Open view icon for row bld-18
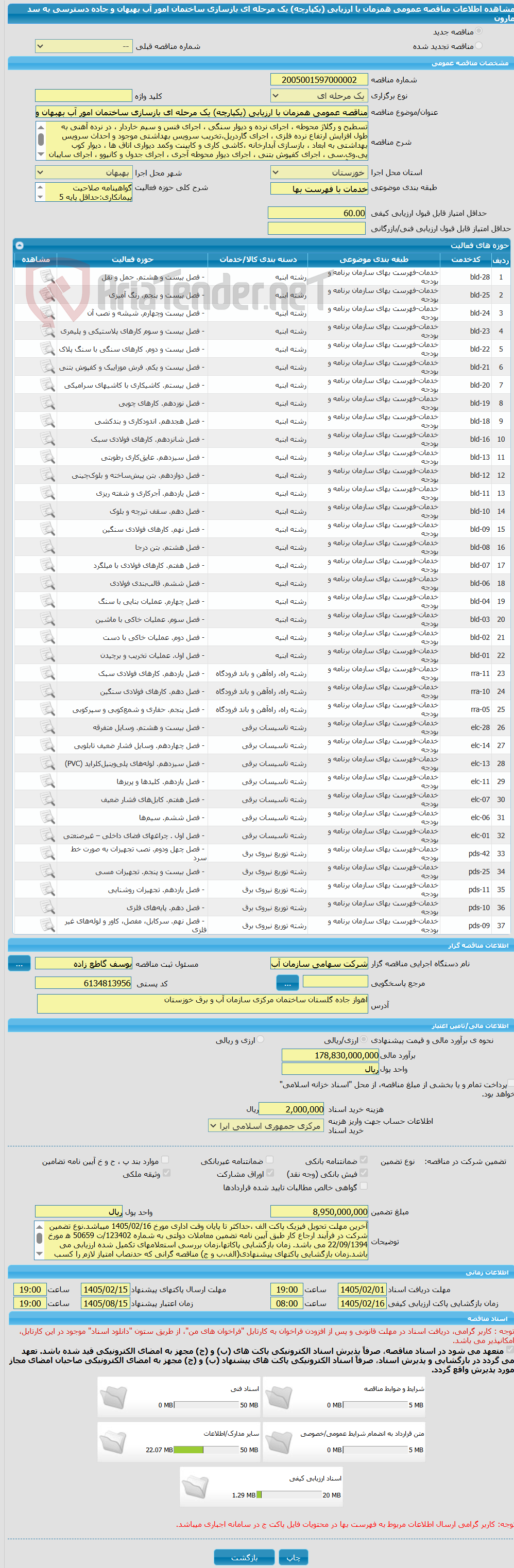The image size is (514, 1568). [x=47, y=421]
